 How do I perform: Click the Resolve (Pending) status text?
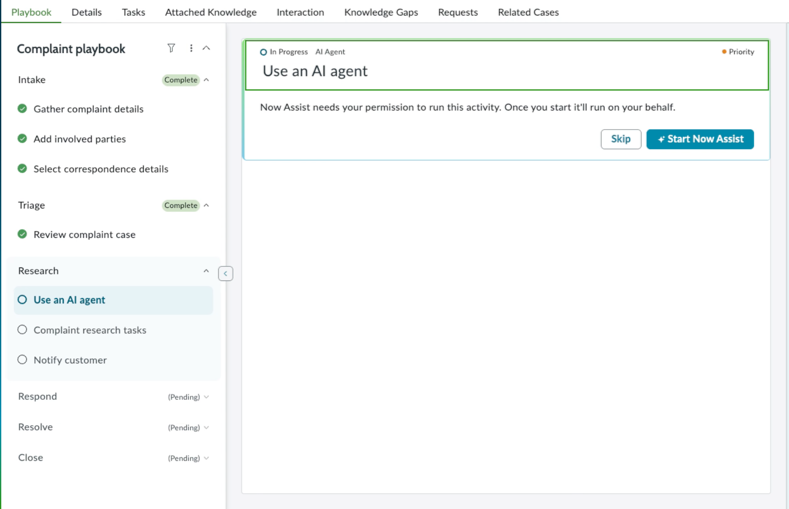[x=184, y=428]
